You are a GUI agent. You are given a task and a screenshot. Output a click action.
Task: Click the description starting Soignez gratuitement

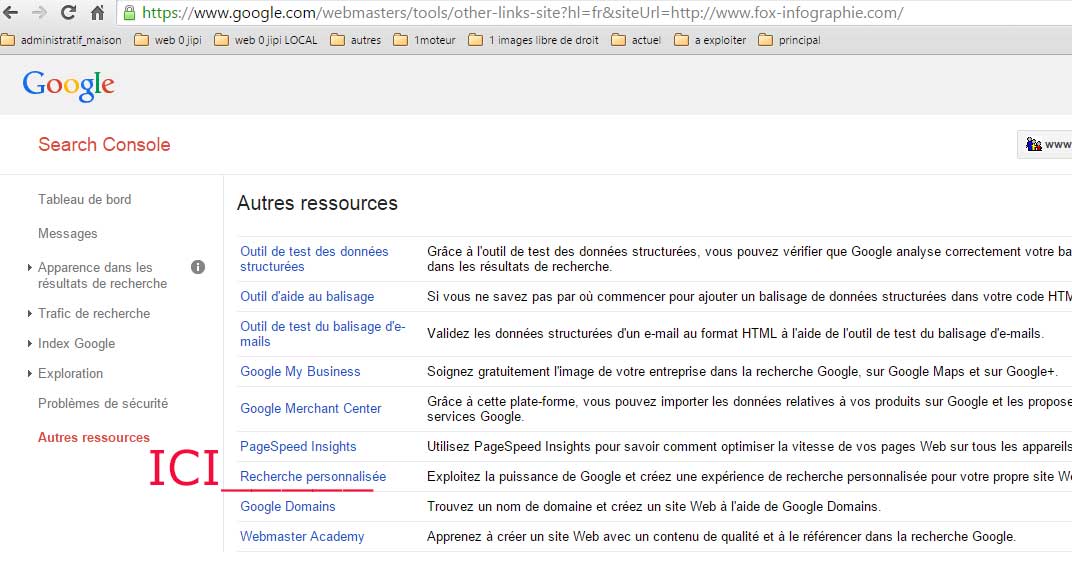click(x=742, y=371)
